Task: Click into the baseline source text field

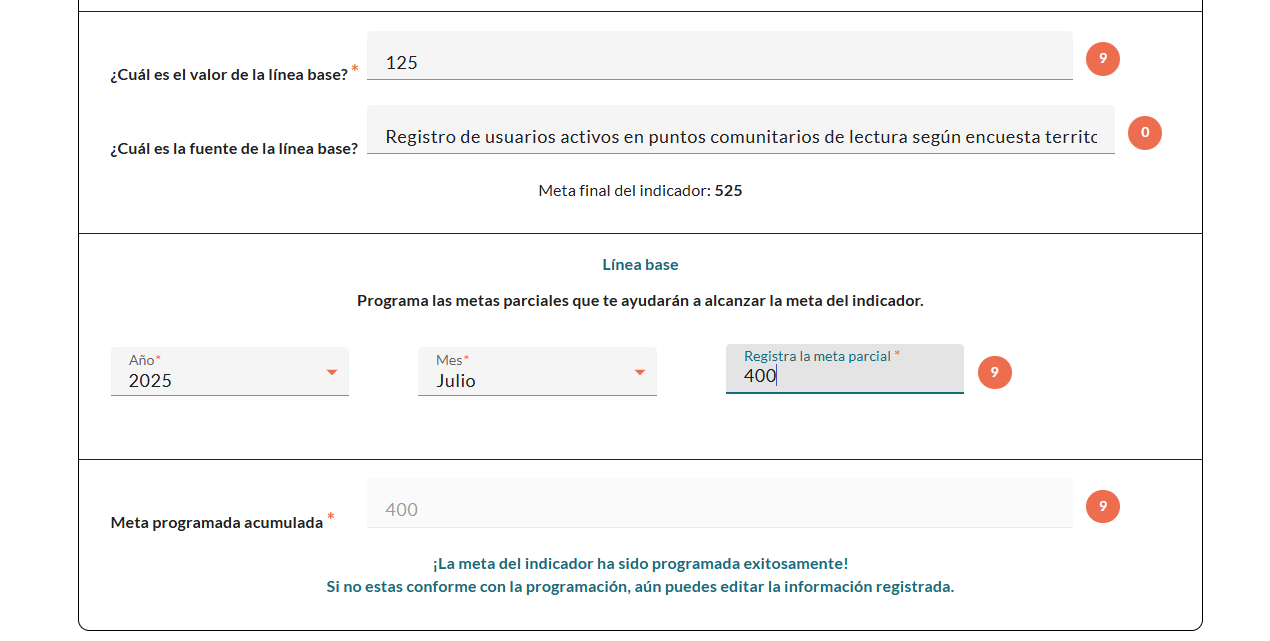Action: pos(740,137)
